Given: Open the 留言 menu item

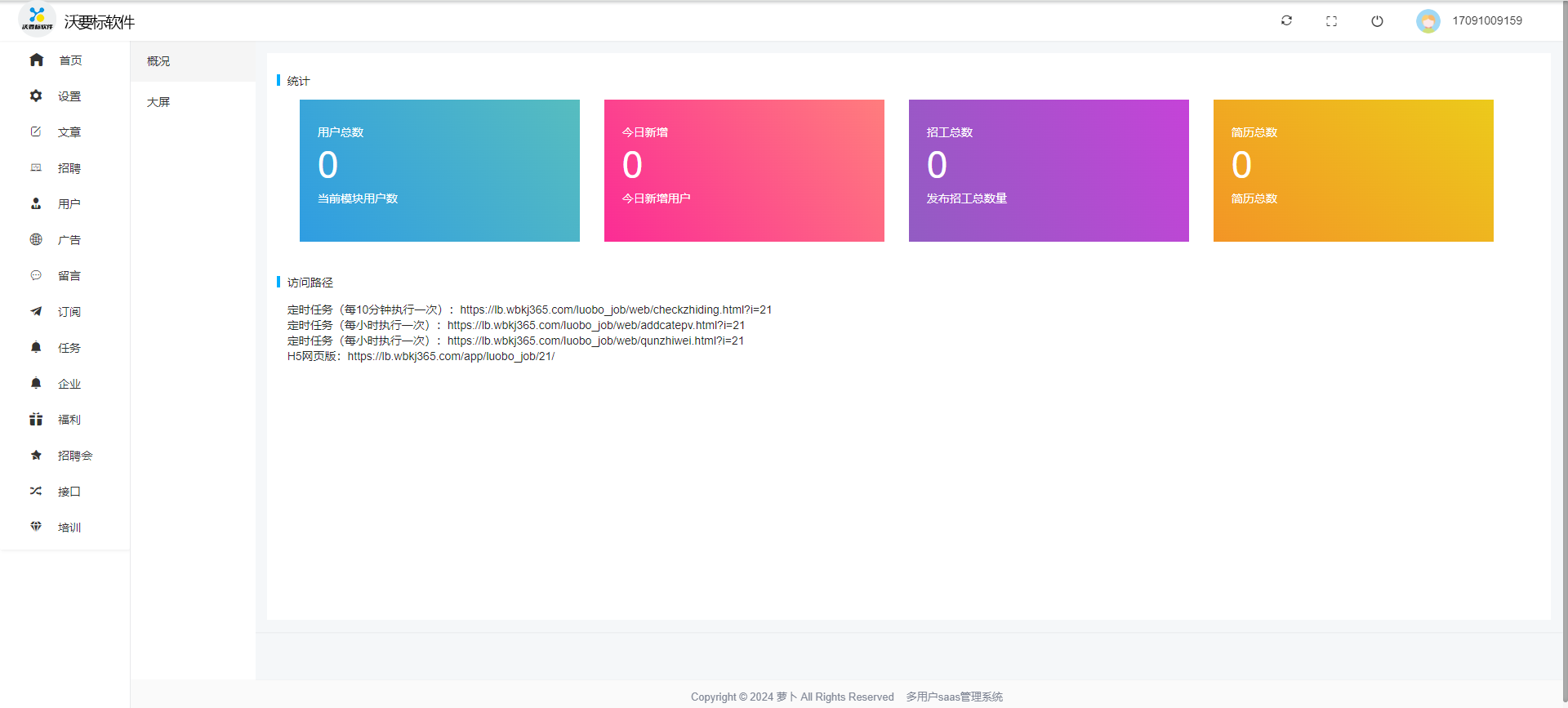Looking at the screenshot, I should coord(69,276).
